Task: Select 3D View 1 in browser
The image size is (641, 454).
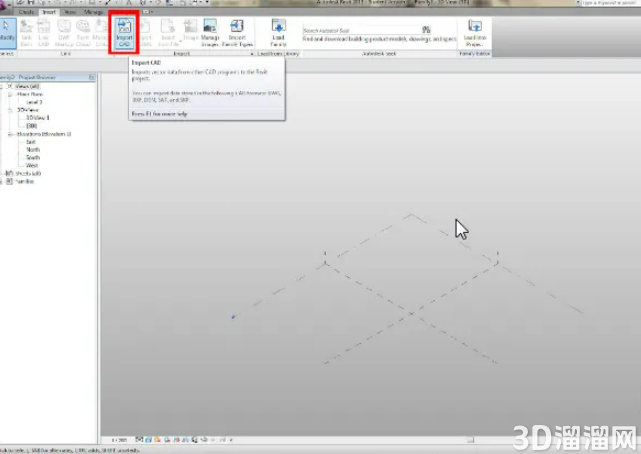Action: pos(38,118)
